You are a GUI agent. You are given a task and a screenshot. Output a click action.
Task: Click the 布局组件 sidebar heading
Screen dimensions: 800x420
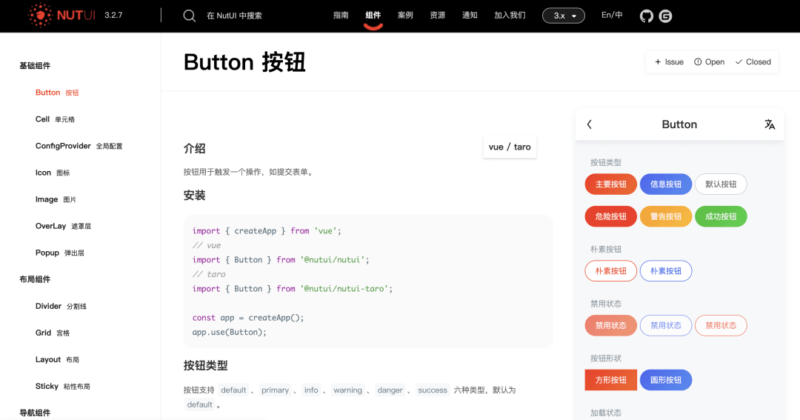[35, 279]
